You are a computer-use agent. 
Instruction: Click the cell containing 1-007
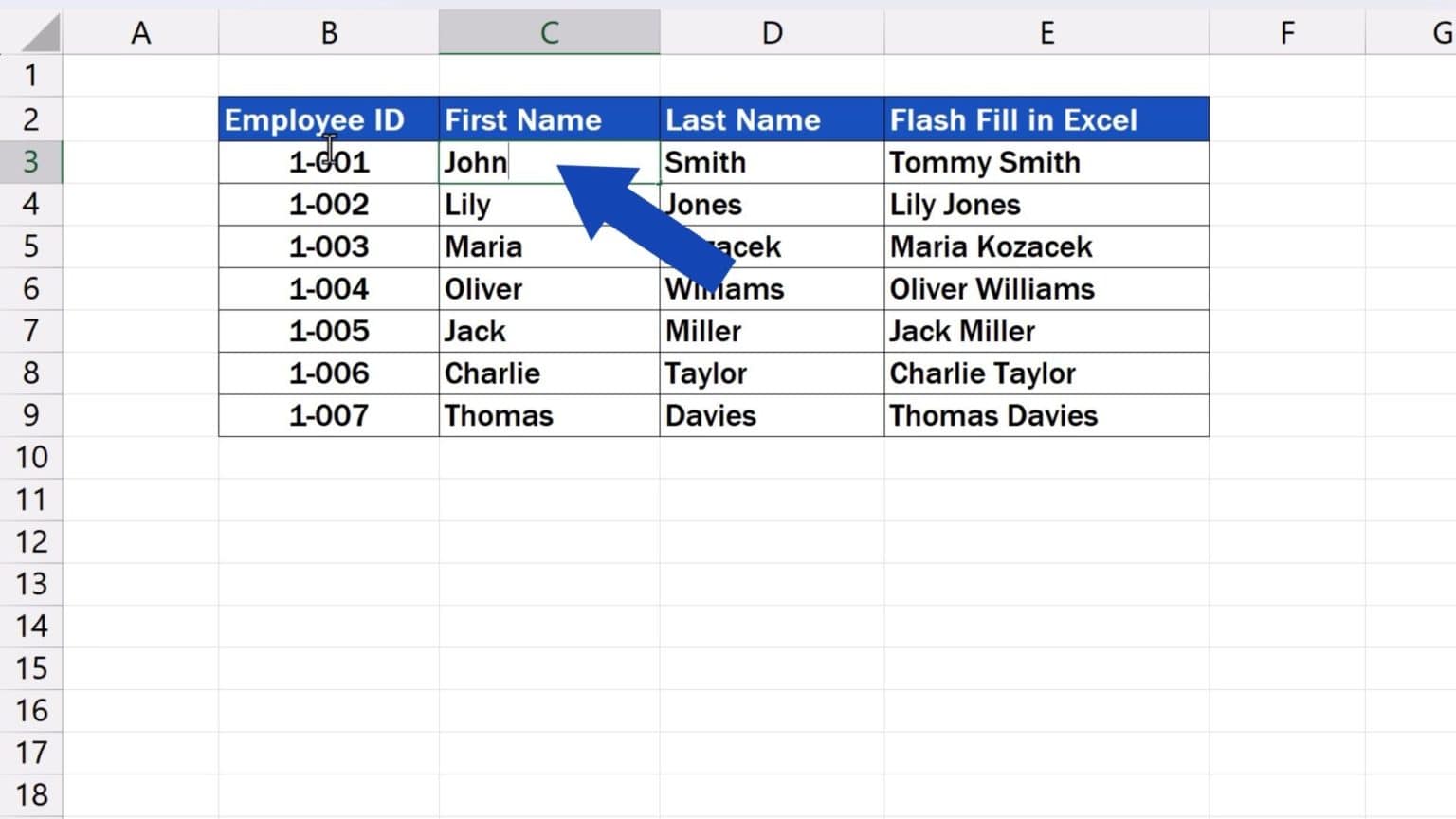(327, 415)
